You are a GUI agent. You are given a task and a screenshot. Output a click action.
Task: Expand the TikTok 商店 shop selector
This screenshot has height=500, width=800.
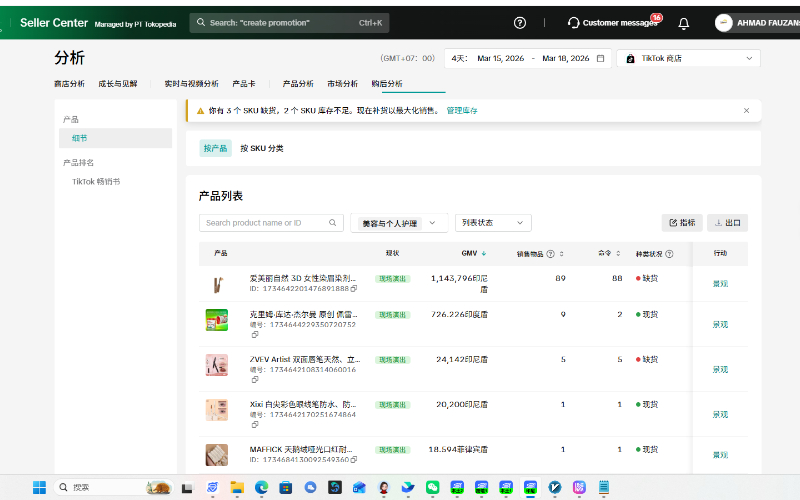[x=688, y=58]
